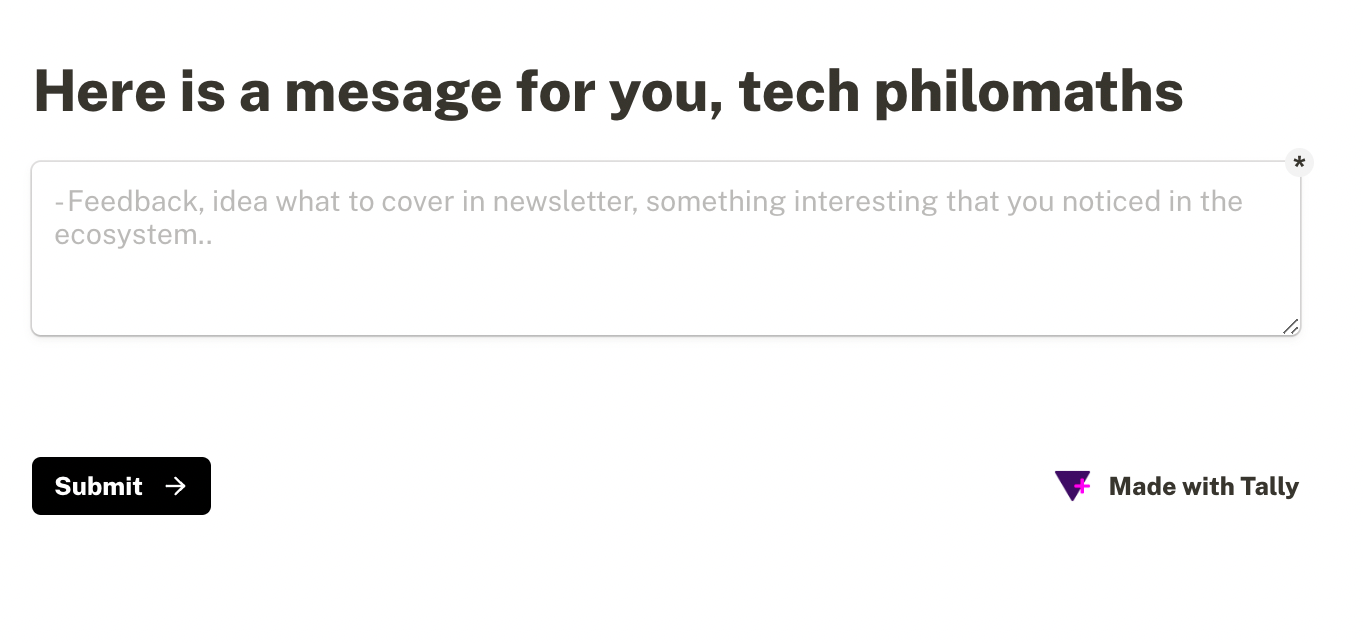Viewport: 1363px width, 643px height.
Task: Click the purple Tally triangle logo
Action: pyautogui.click(x=1072, y=486)
